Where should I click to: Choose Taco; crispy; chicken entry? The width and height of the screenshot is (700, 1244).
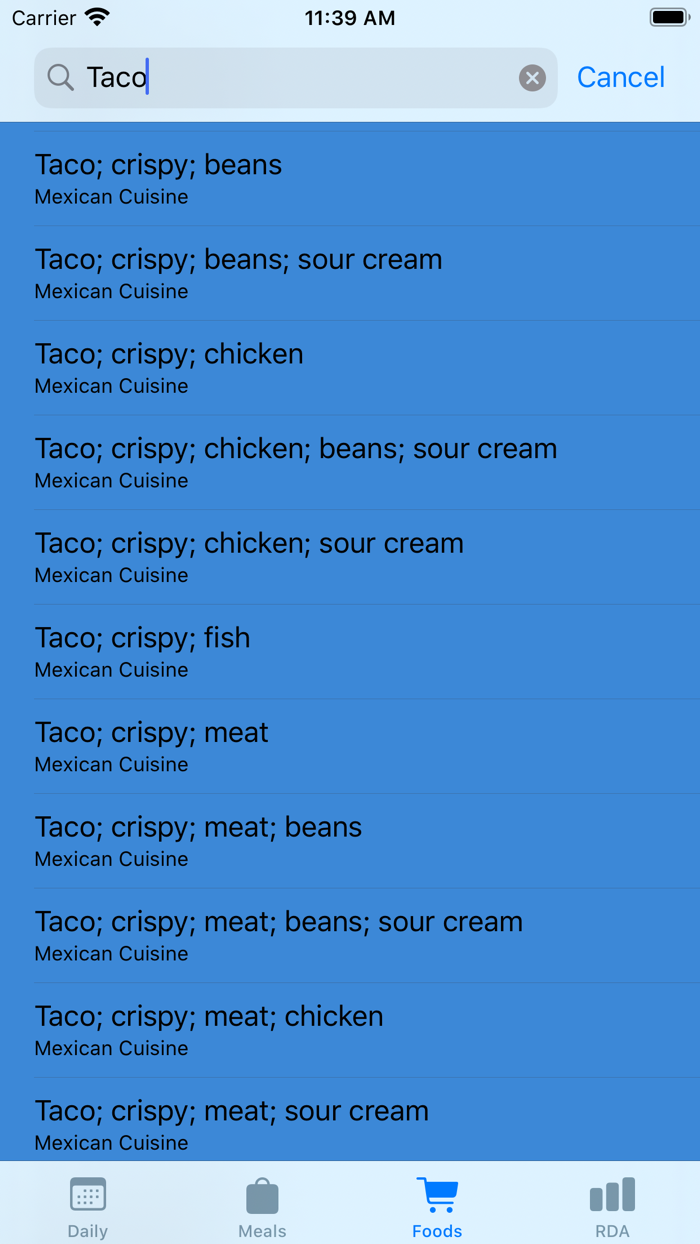[350, 368]
